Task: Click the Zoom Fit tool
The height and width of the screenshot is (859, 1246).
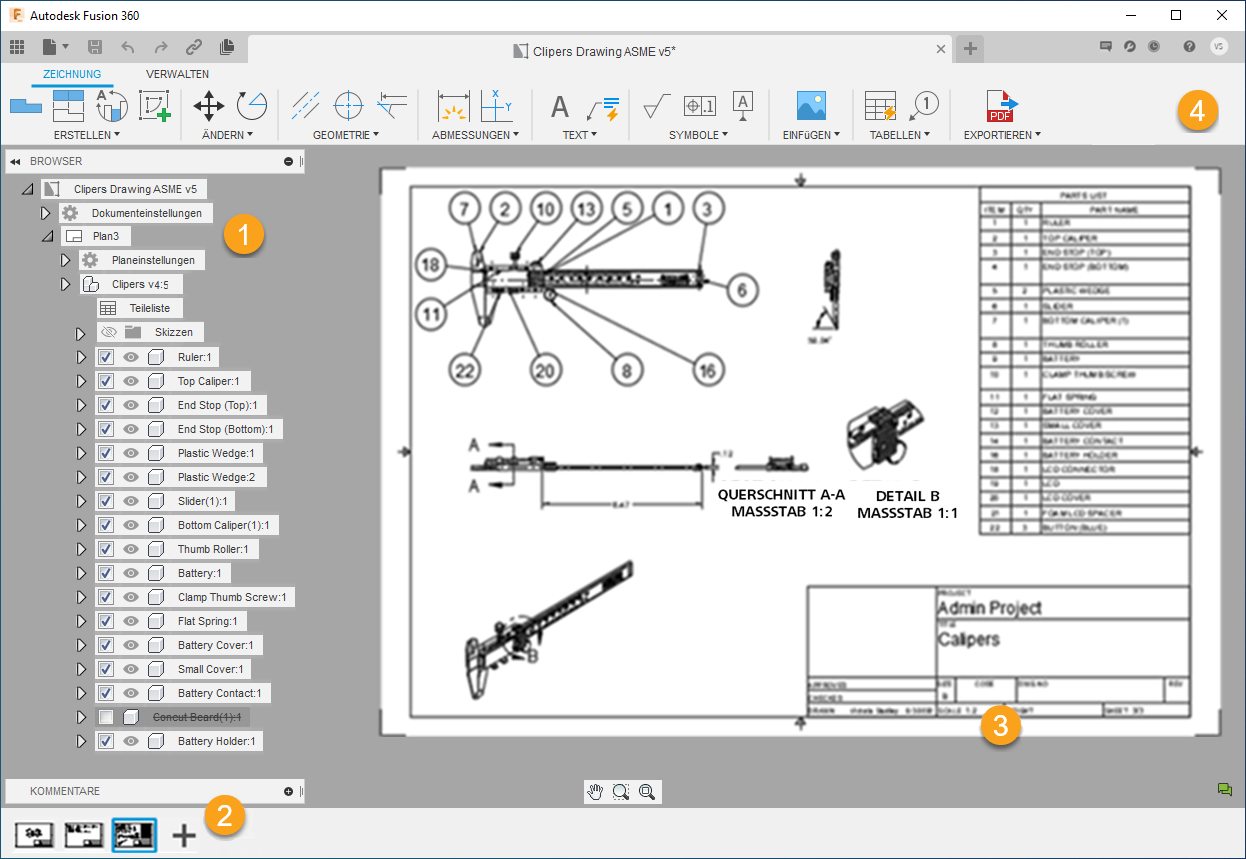Action: coord(647,792)
